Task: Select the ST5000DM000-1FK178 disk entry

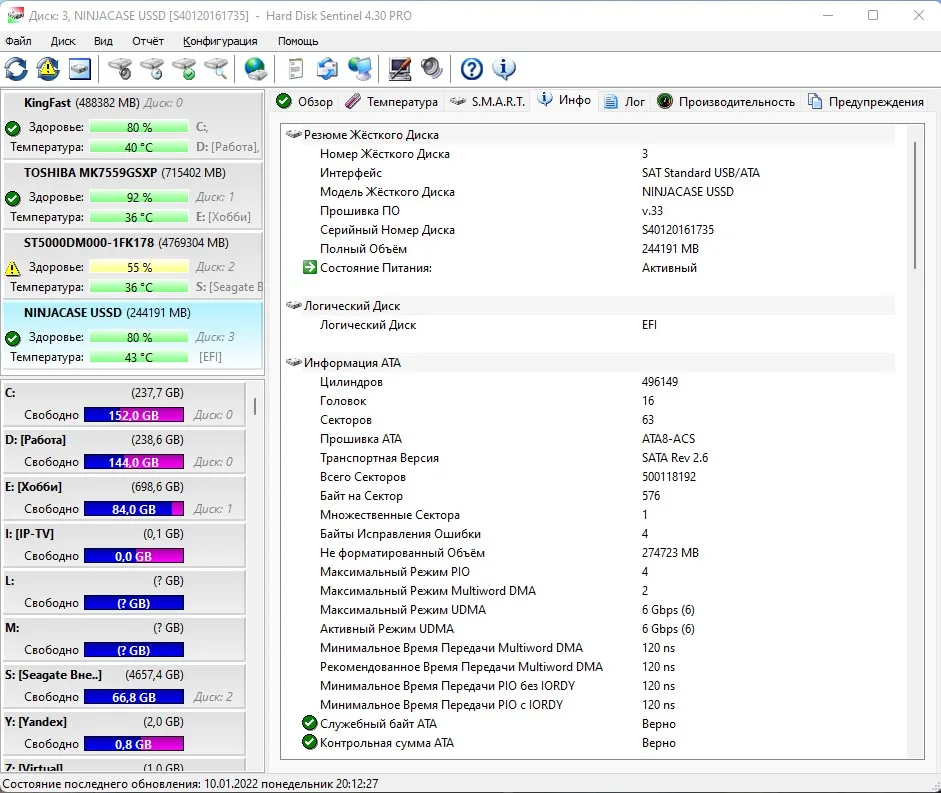Action: click(87, 242)
